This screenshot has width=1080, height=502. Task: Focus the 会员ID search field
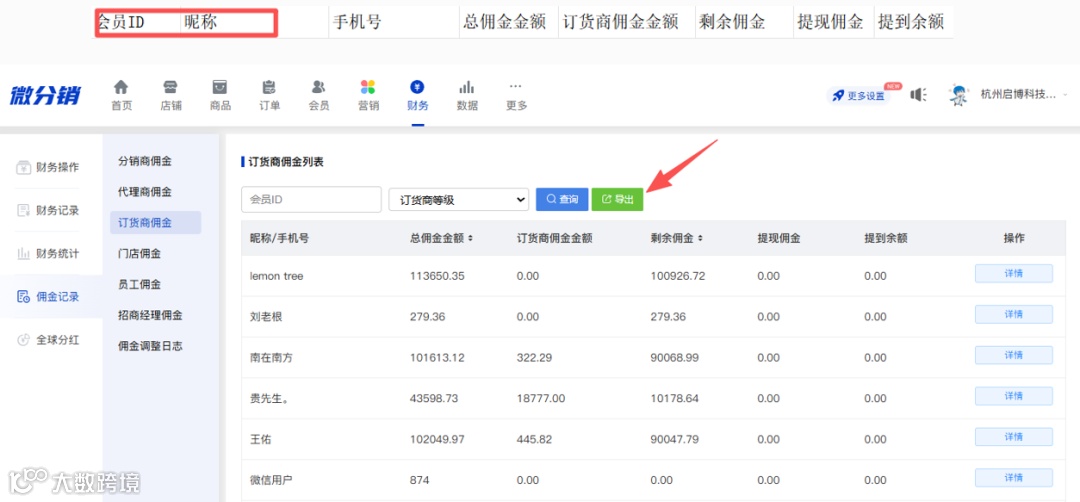pos(311,200)
